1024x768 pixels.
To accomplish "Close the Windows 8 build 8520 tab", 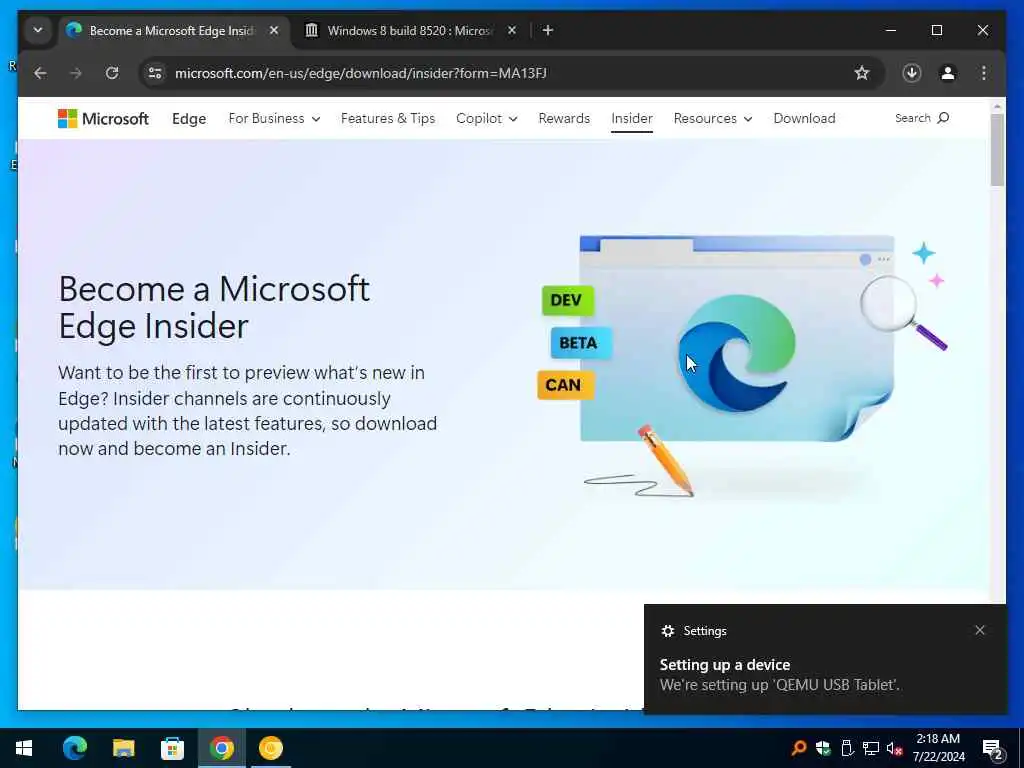I will (x=512, y=30).
